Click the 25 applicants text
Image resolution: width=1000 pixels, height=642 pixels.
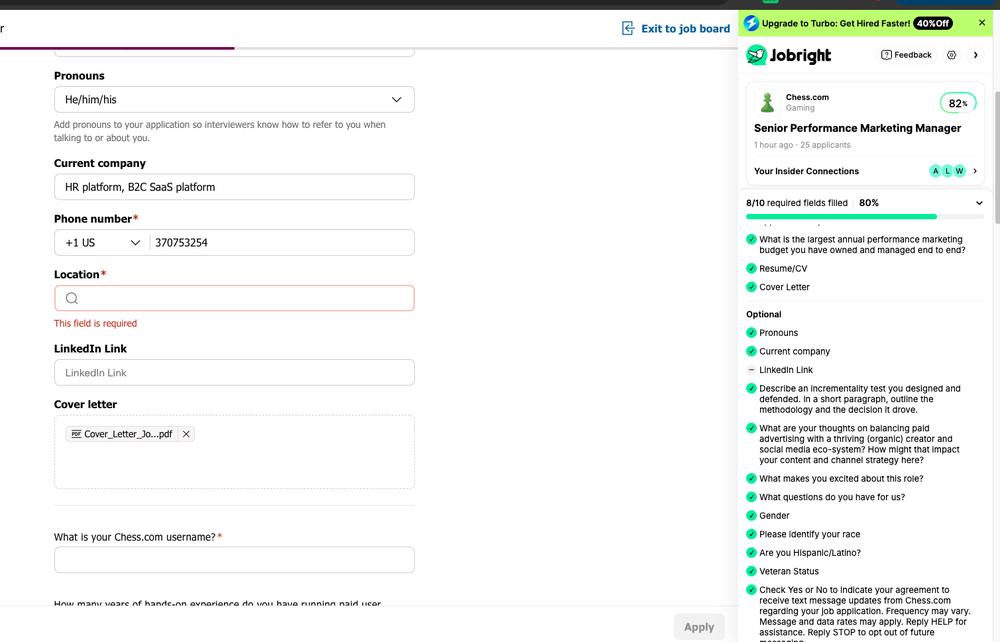click(825, 145)
